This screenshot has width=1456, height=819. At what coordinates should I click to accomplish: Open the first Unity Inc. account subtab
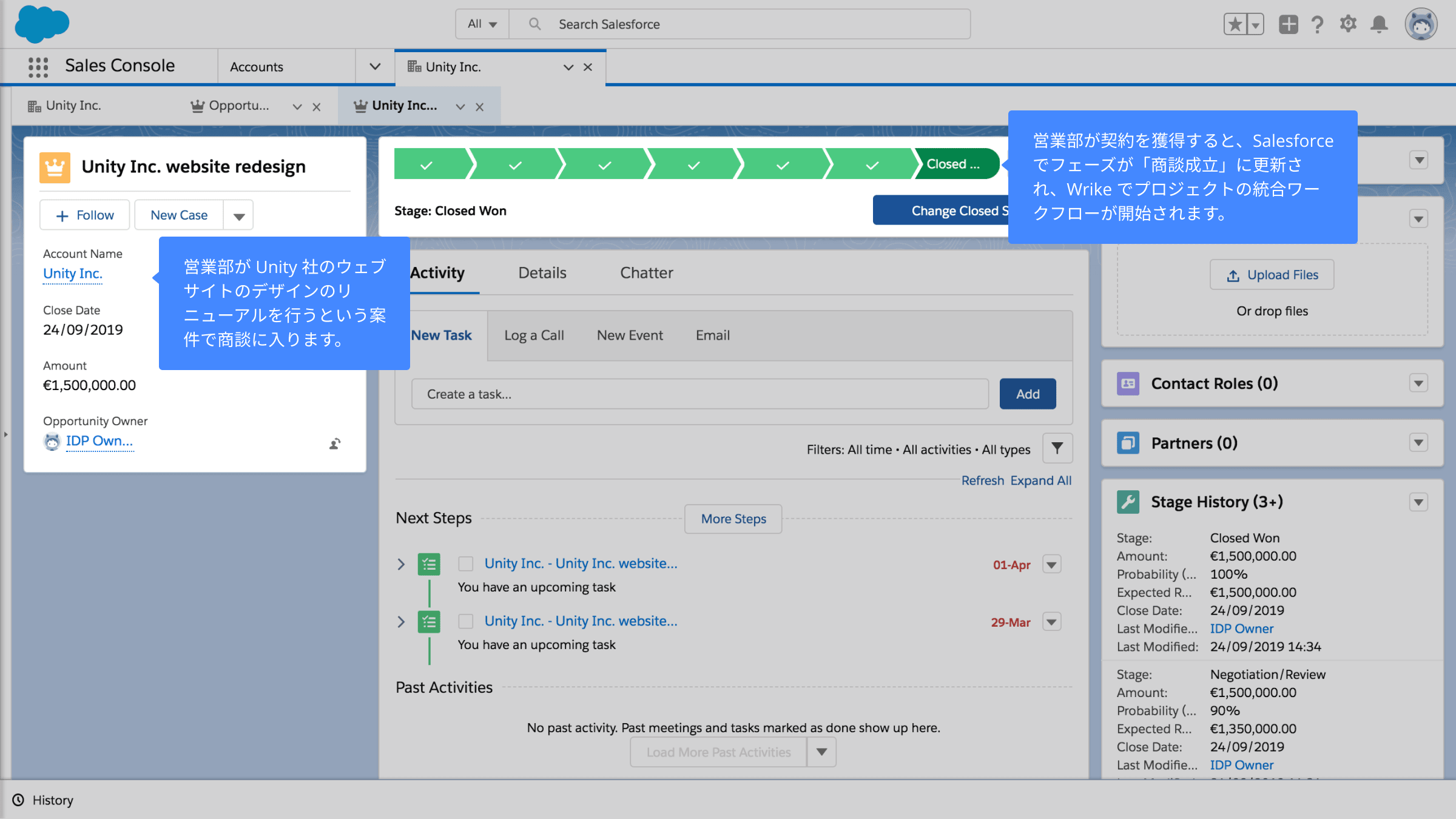point(65,106)
